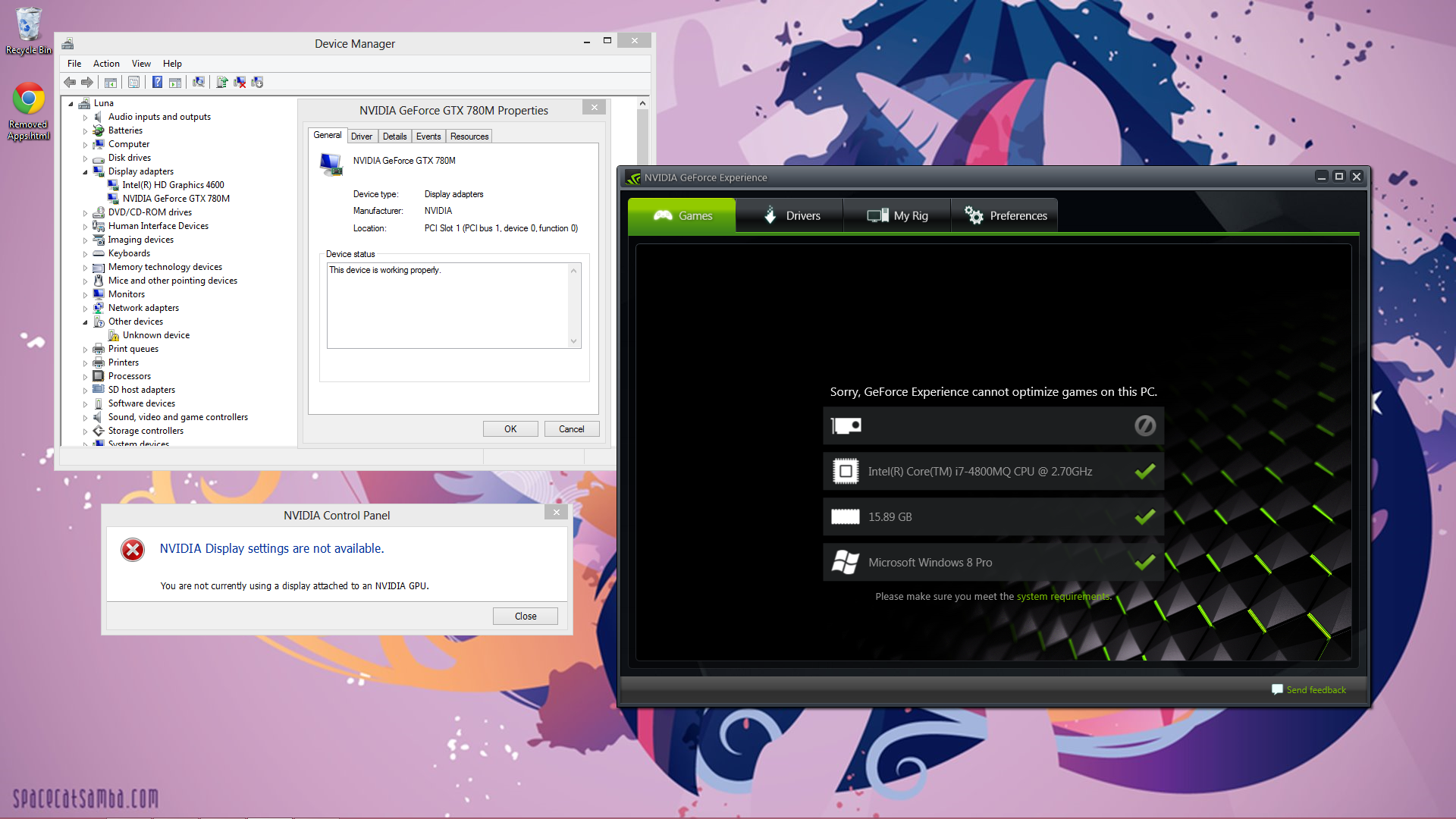Collapse the Other devices tree node
Viewport: 1456px width, 819px height.
[85, 322]
